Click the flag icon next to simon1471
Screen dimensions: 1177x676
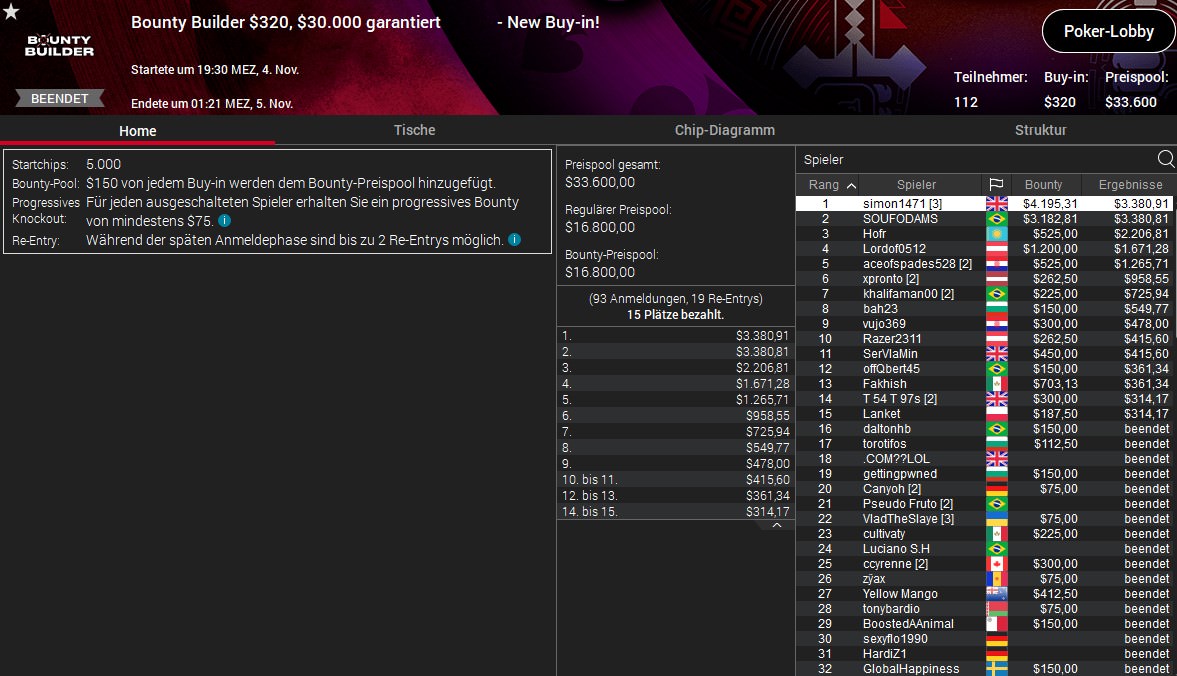(x=997, y=203)
